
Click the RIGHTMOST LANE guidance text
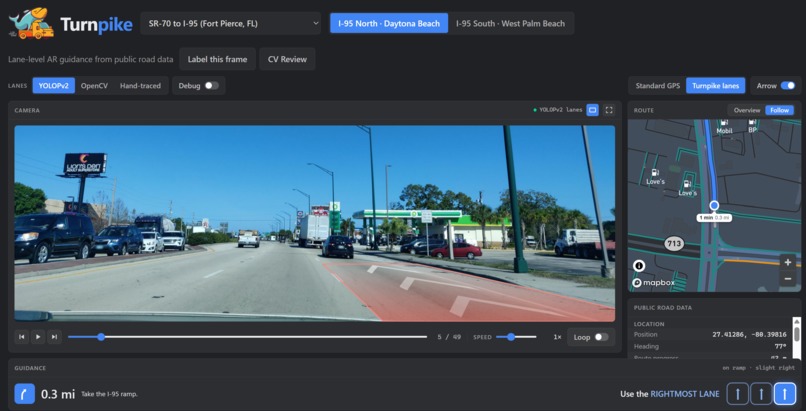pos(685,394)
